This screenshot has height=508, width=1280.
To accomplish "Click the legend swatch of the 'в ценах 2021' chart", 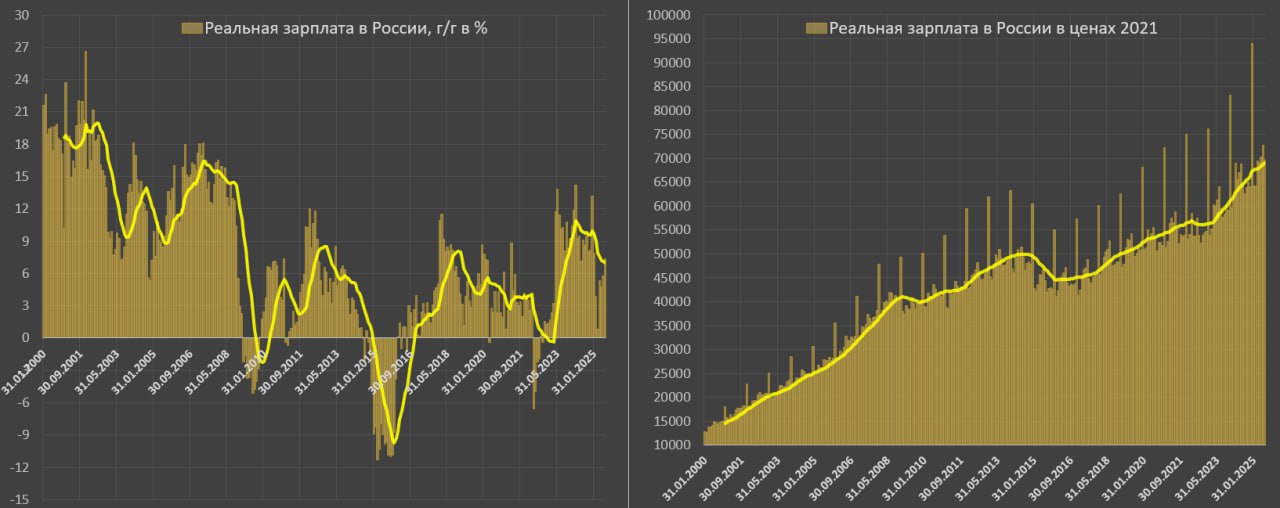I will click(x=813, y=29).
